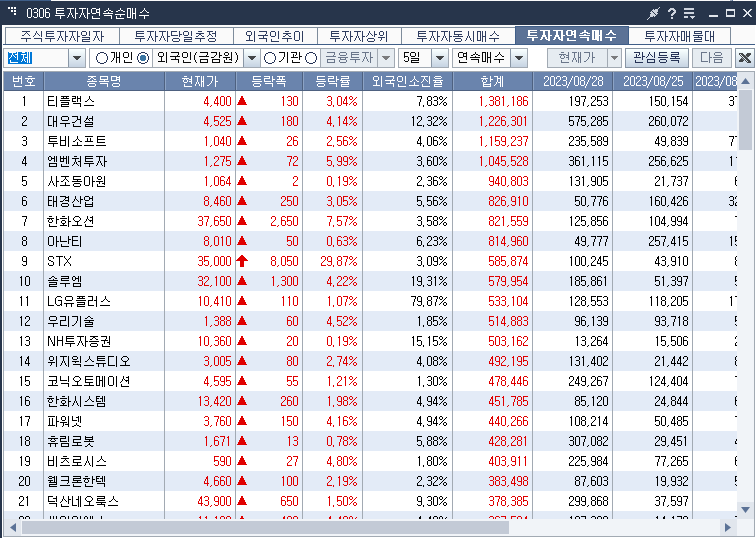756x538 pixels.
Task: Select the 엠벤처투자 stock name
Action: point(77,161)
